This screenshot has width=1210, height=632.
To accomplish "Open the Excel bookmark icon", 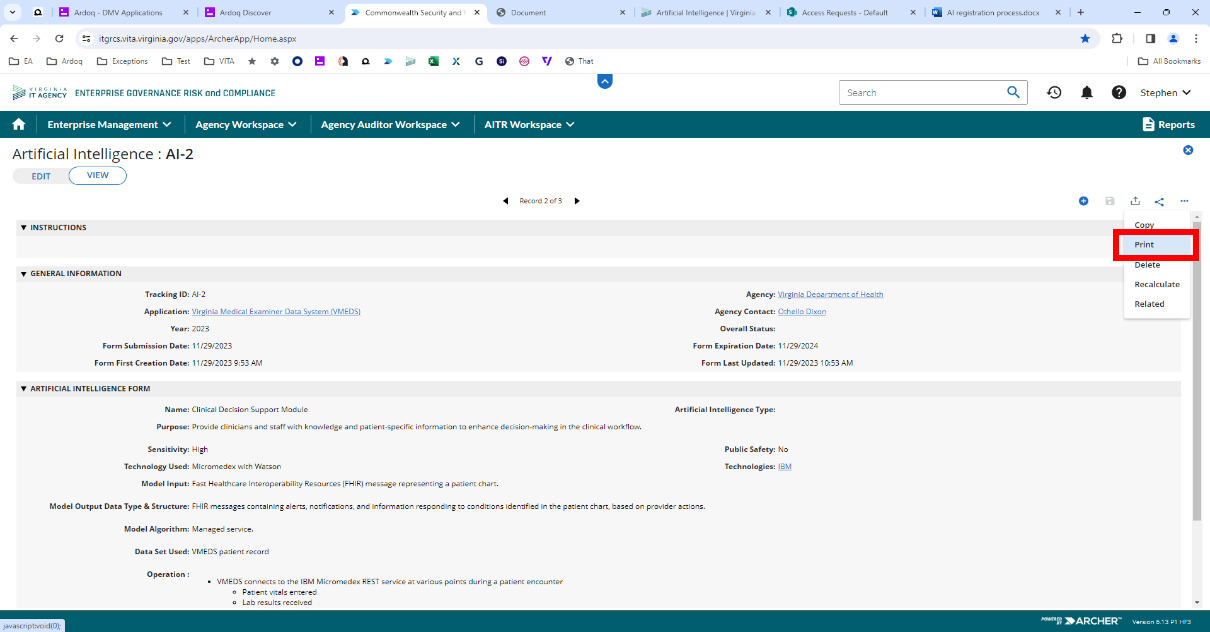I will coord(434,61).
